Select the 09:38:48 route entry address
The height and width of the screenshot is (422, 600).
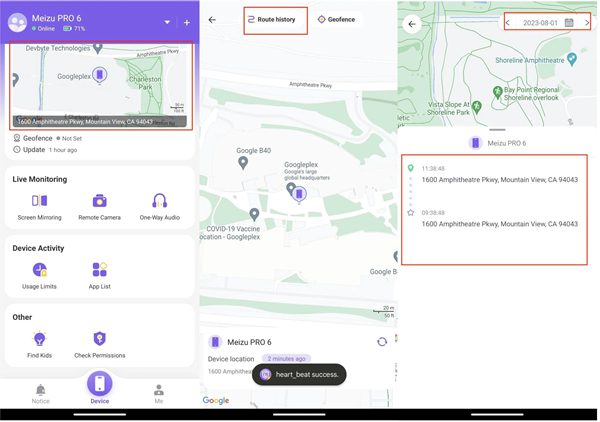500,224
